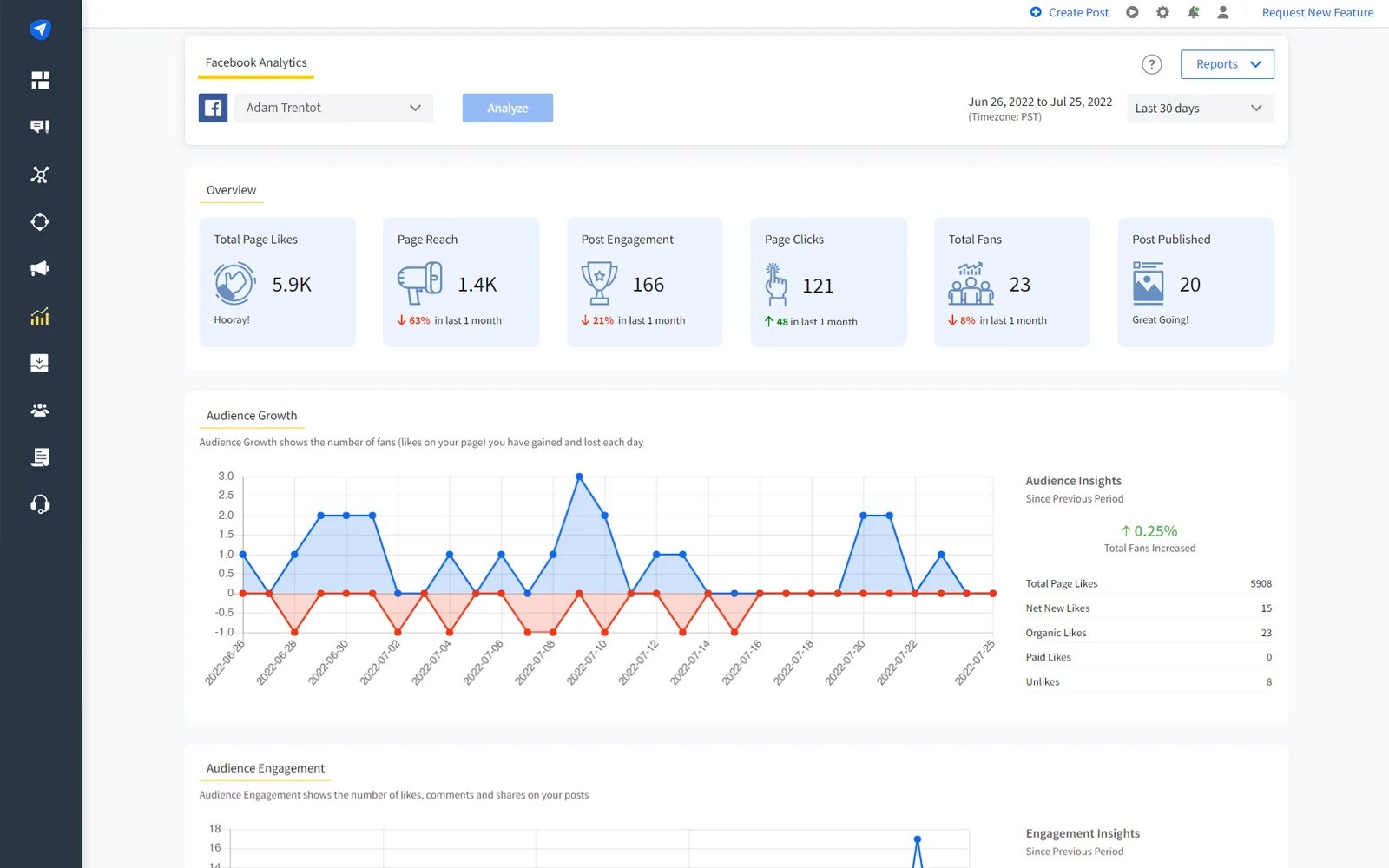Select the megaphone campaigns icon
Screen dimensions: 1389x868
(40, 269)
